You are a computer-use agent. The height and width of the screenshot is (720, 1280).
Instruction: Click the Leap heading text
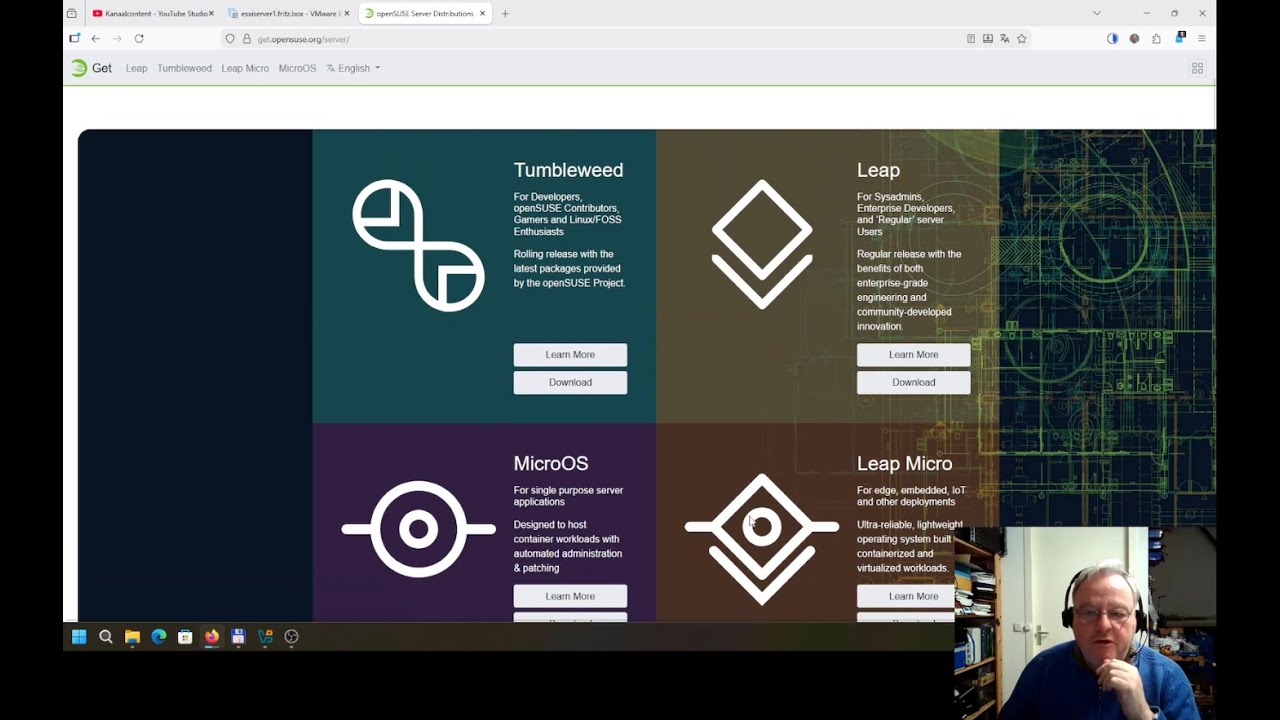(878, 170)
